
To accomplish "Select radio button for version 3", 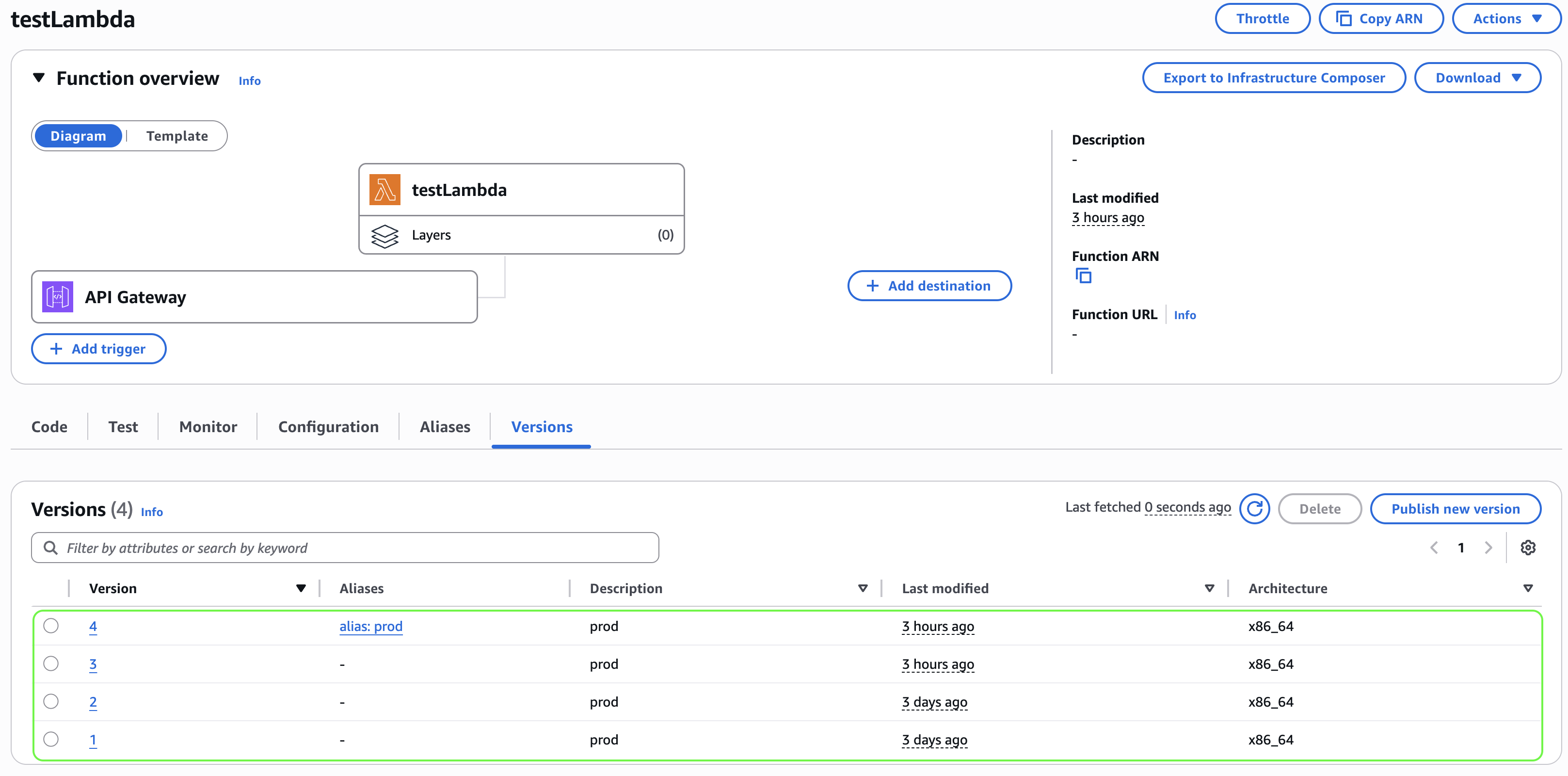I will (x=51, y=663).
